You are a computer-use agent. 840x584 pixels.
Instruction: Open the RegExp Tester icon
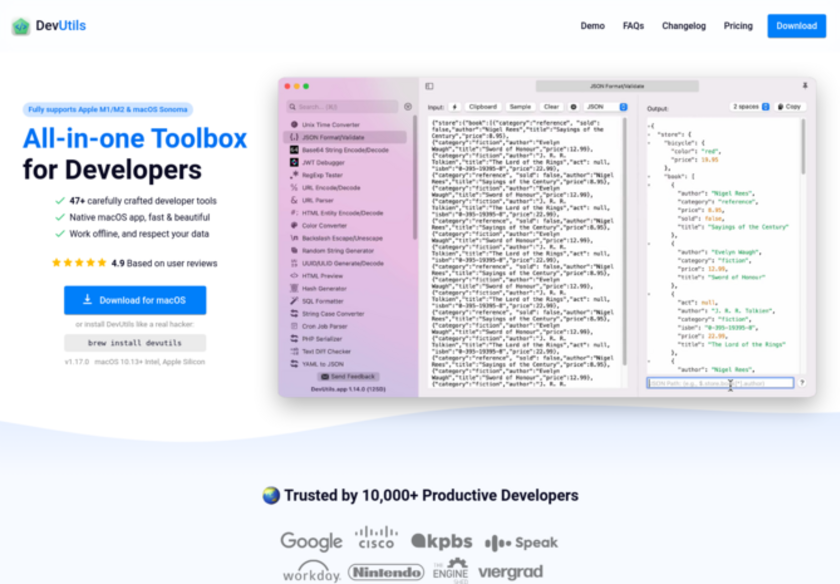tap(294, 175)
